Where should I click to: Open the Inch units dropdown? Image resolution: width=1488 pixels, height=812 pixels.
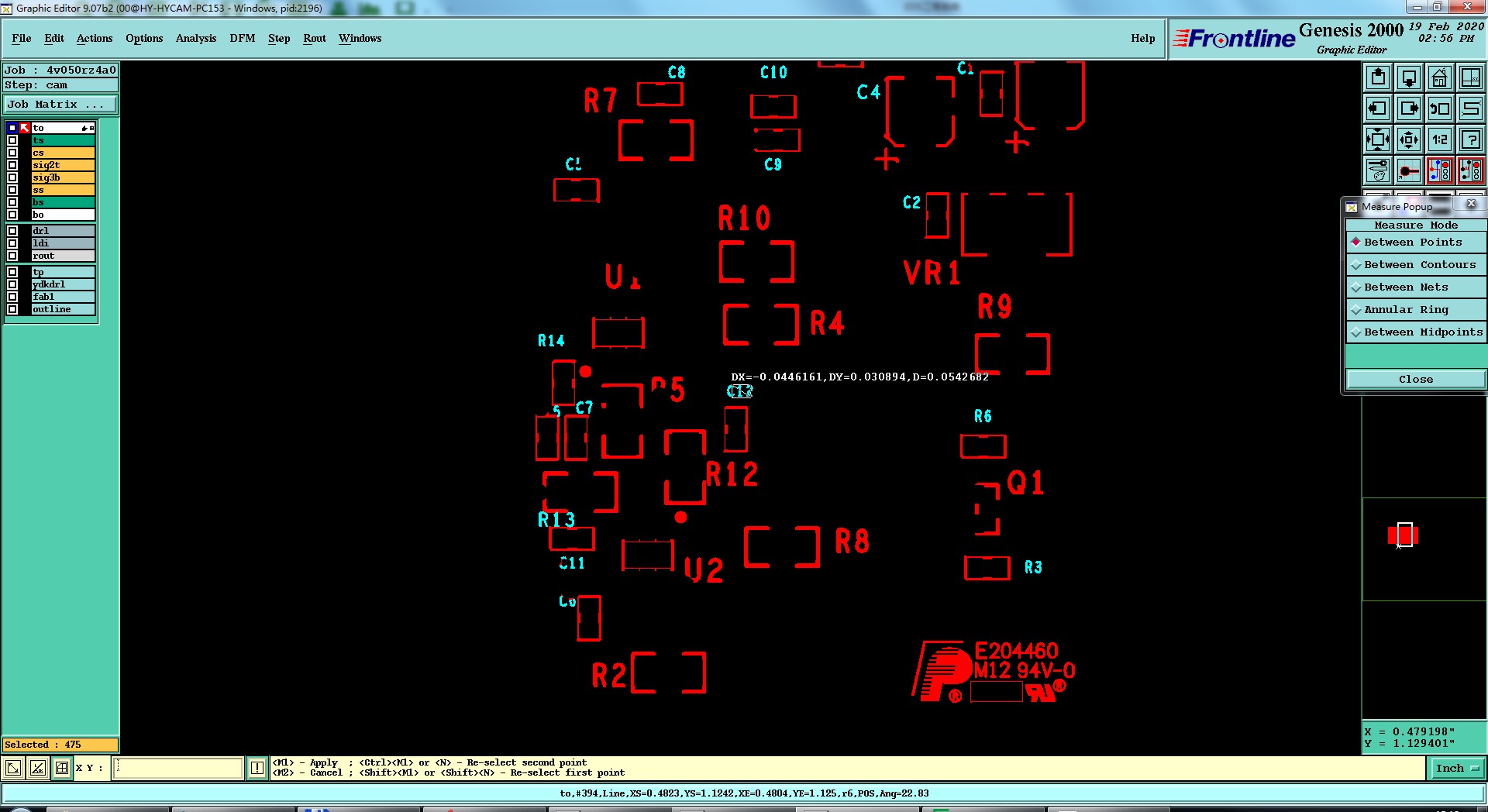click(x=1457, y=769)
